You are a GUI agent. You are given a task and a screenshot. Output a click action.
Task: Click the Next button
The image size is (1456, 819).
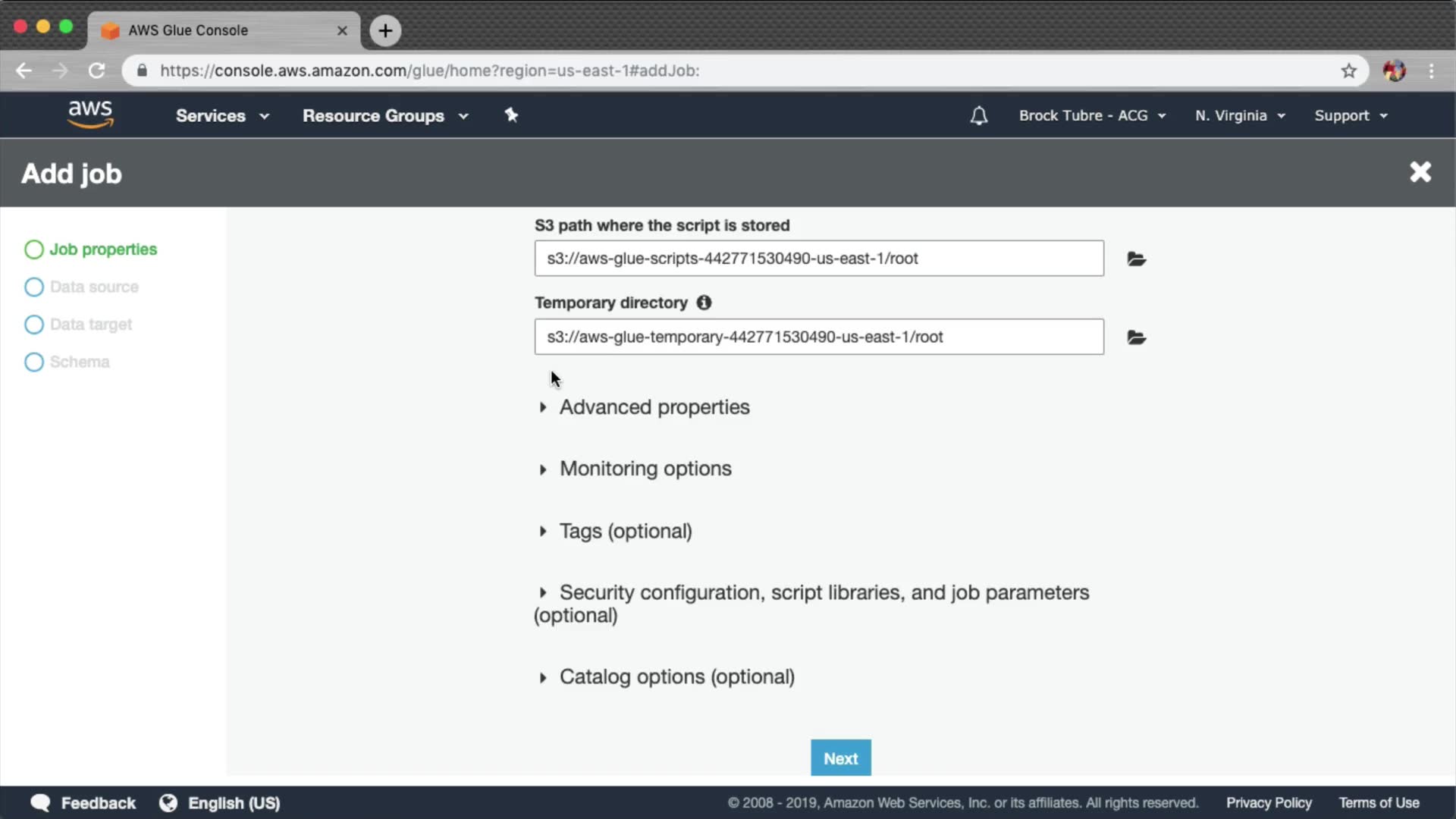(x=840, y=758)
